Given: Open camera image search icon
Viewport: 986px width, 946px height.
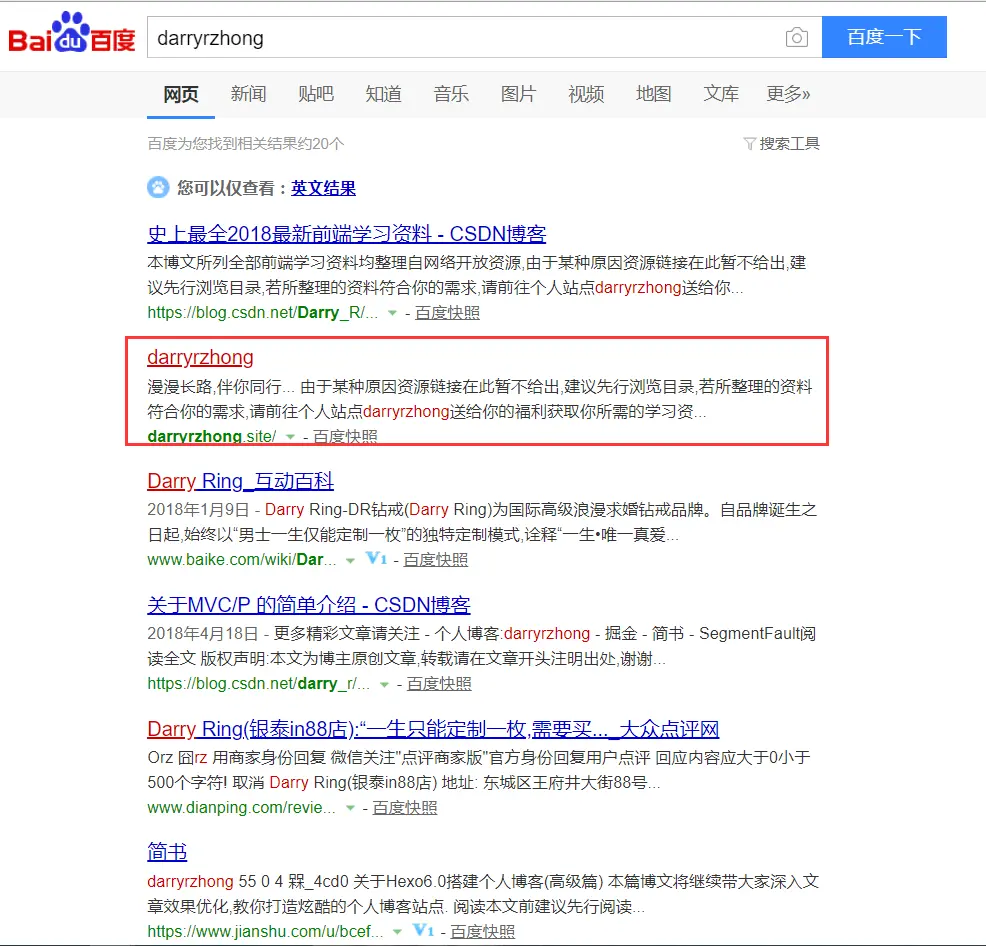Looking at the screenshot, I should pyautogui.click(x=797, y=38).
